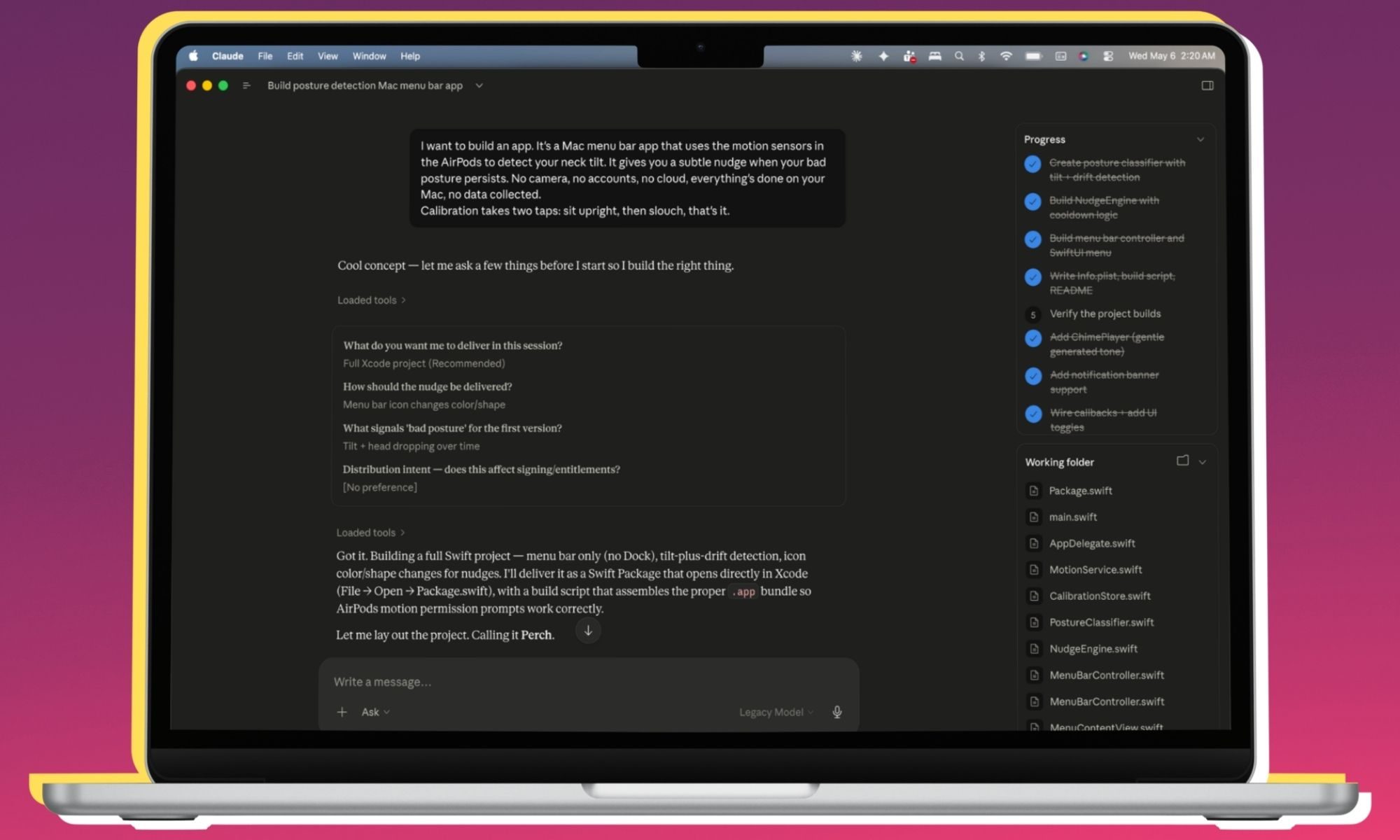Open CalibrationStore.swift in the working folder

pos(1099,596)
